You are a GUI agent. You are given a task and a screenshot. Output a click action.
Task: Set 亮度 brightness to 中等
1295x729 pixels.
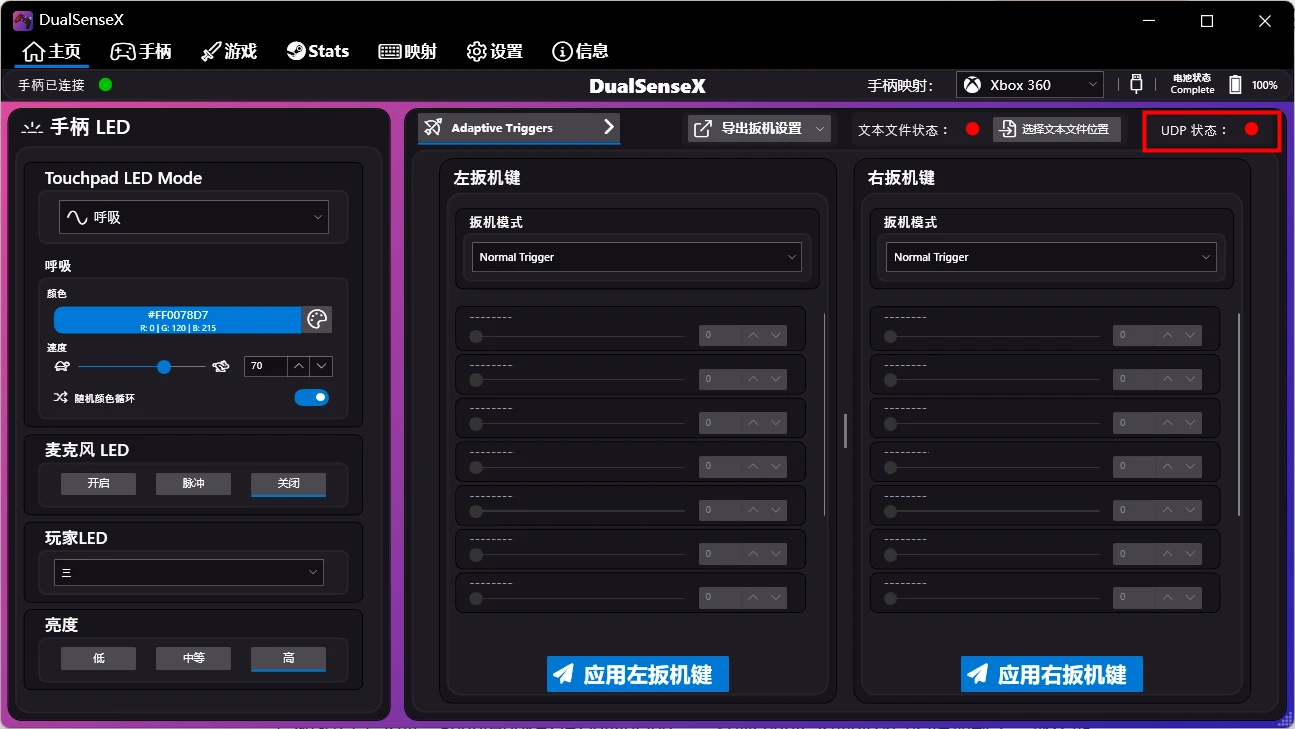coord(193,658)
